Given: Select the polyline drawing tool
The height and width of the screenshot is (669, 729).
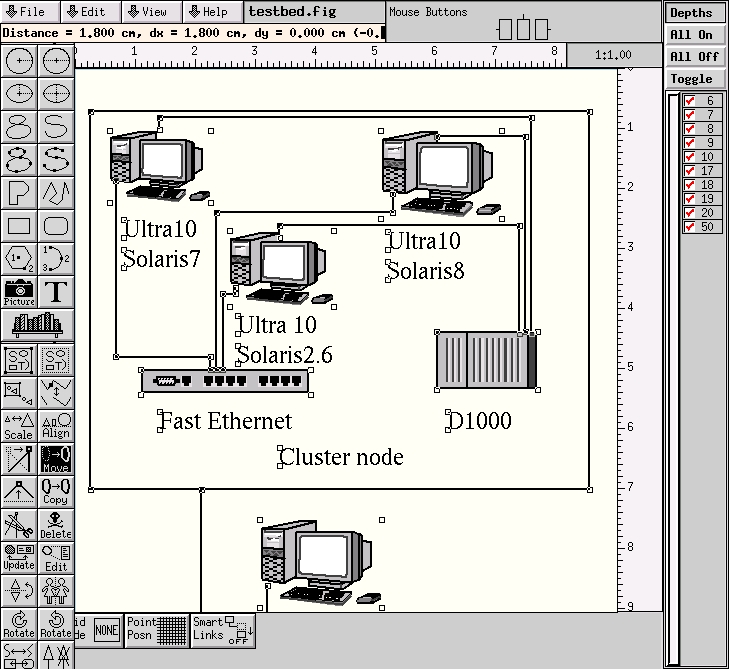Looking at the screenshot, I should tap(56, 192).
